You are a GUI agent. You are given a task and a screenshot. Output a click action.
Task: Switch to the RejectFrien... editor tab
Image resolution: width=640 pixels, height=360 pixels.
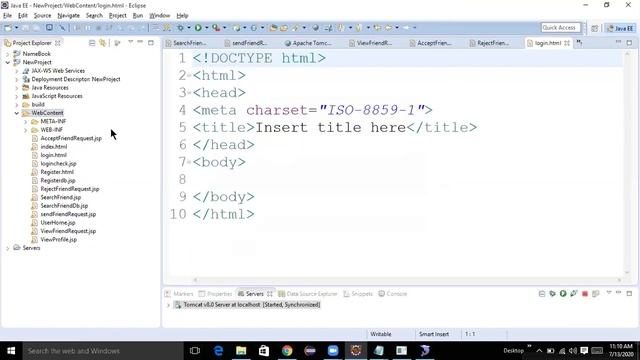tap(489, 43)
